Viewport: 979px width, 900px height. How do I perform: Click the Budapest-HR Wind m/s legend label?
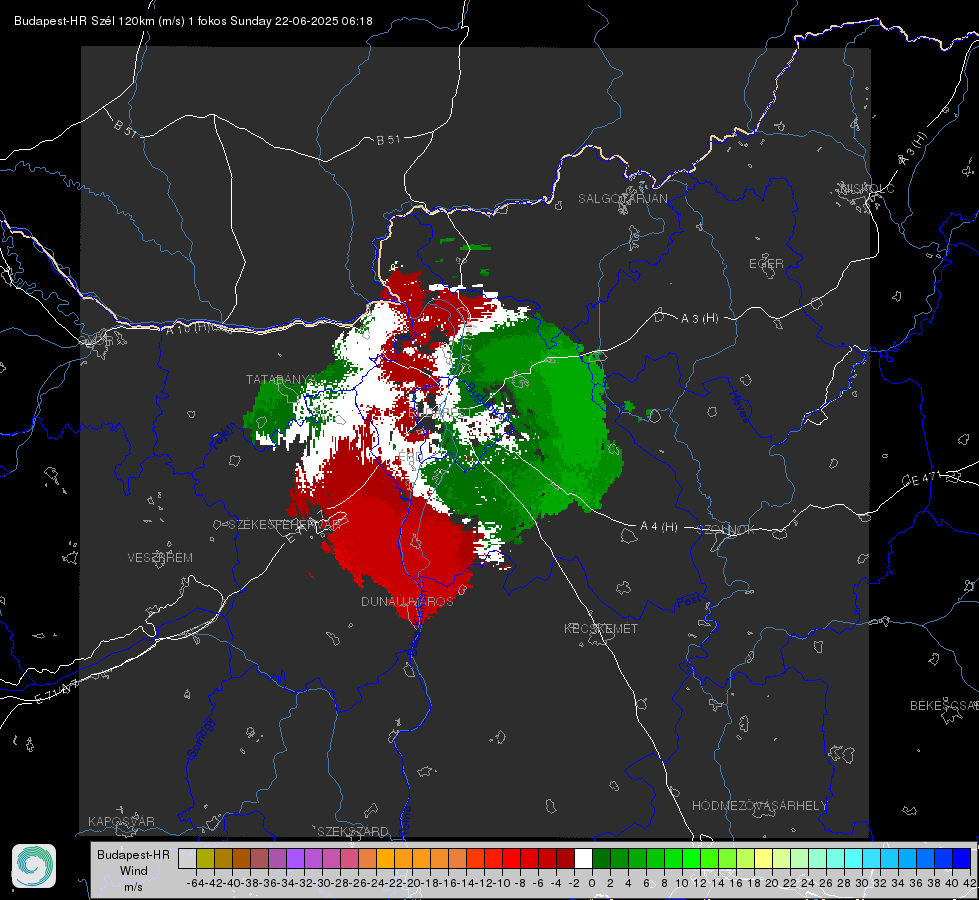tap(134, 871)
